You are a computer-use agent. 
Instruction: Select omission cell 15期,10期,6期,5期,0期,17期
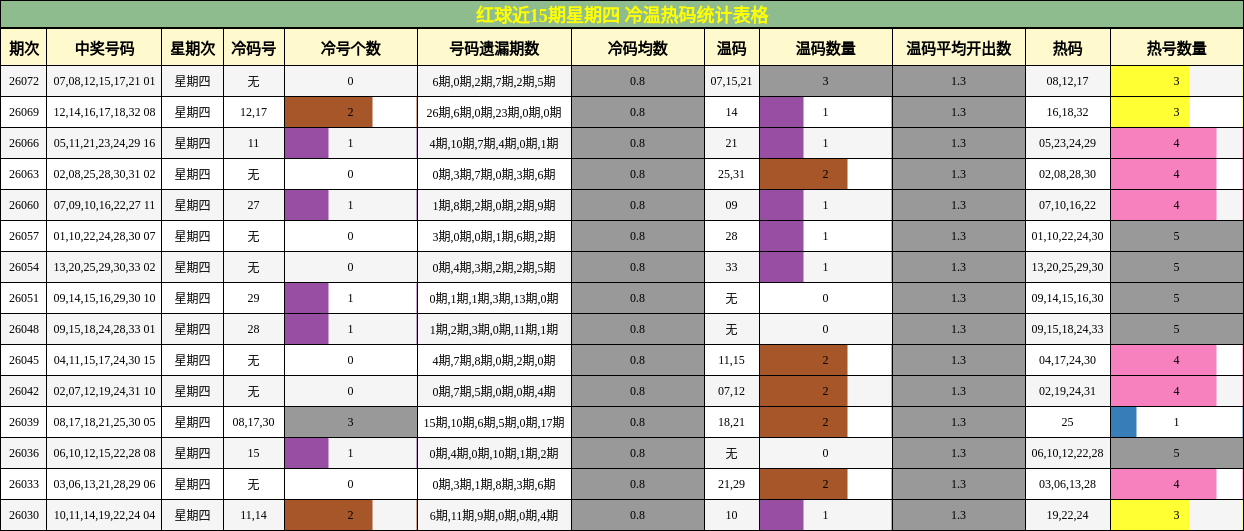tap(494, 422)
